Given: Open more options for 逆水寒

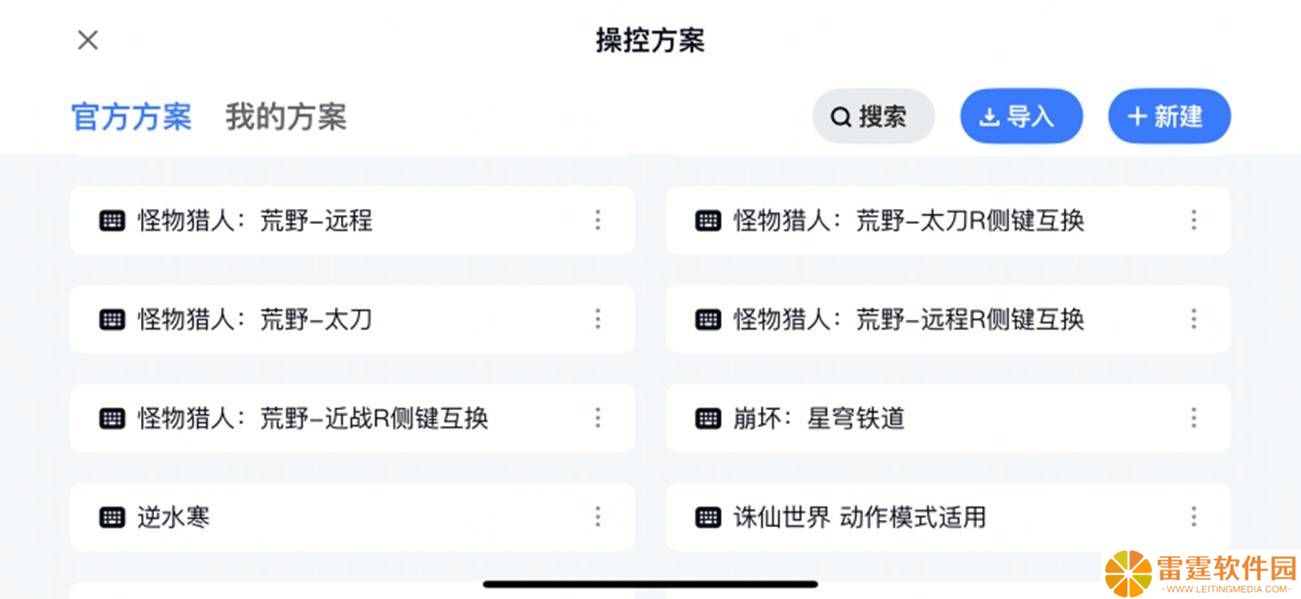Looking at the screenshot, I should pyautogui.click(x=598, y=517).
